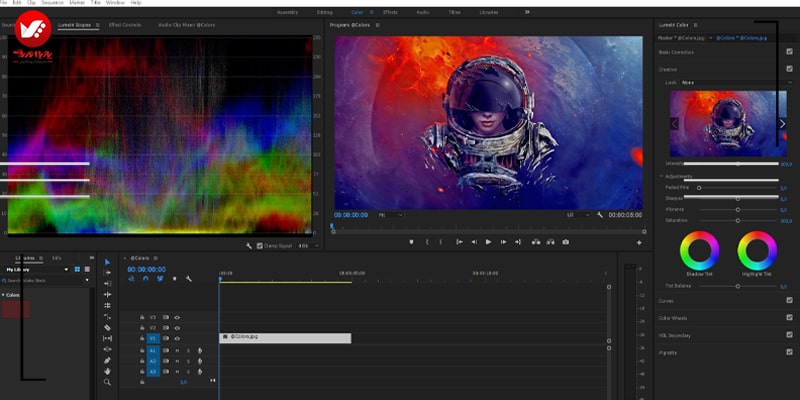Show more workspaces overflow arrows
Image resolution: width=800 pixels, height=400 pixels.
527,12
